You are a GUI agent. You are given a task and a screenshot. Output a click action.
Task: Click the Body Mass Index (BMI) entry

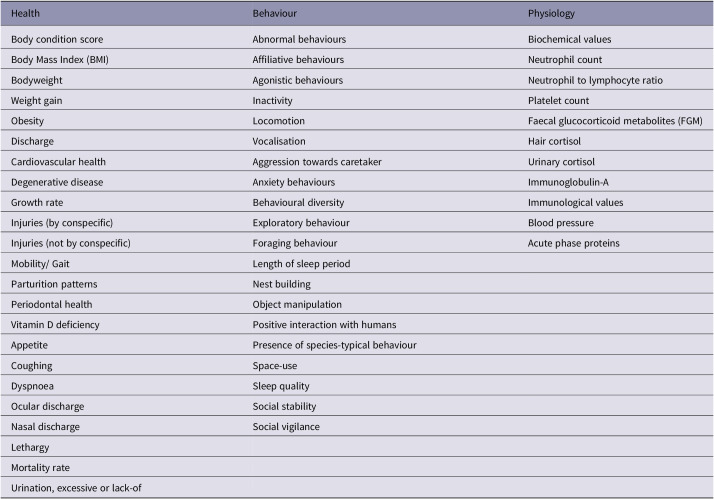(x=60, y=60)
